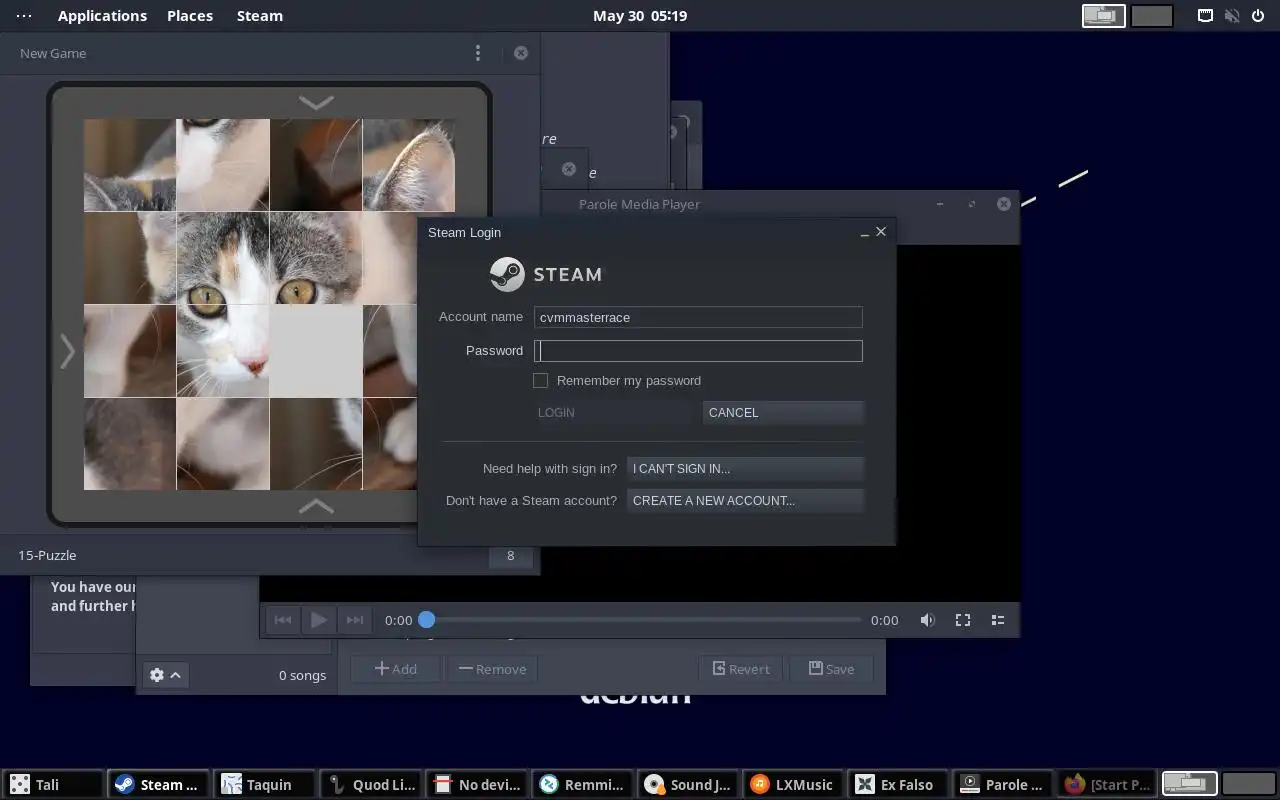Click the right arrow left of the puzzle
Screen dimensions: 1280x800
(x=67, y=351)
